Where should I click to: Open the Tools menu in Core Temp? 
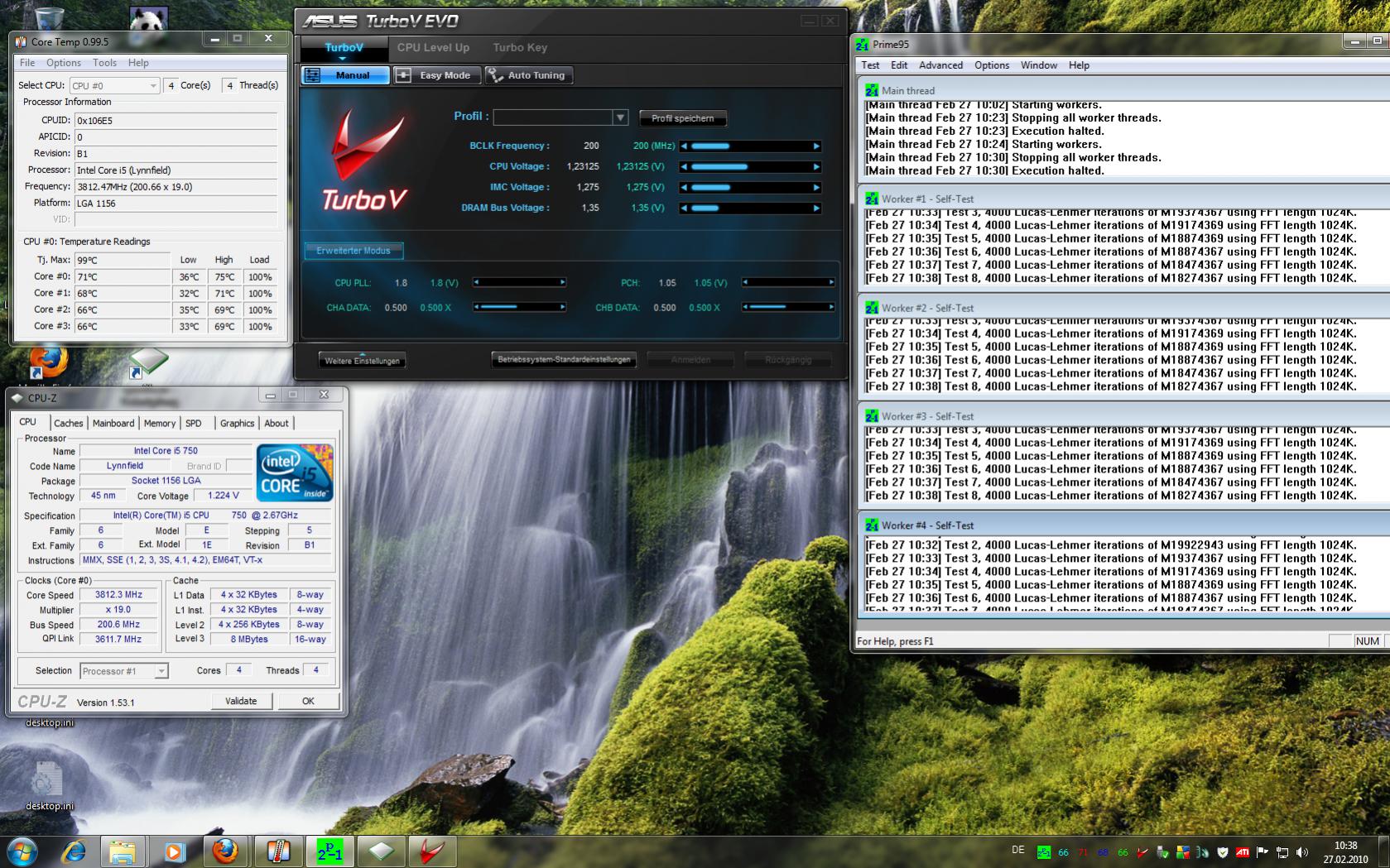click(104, 63)
